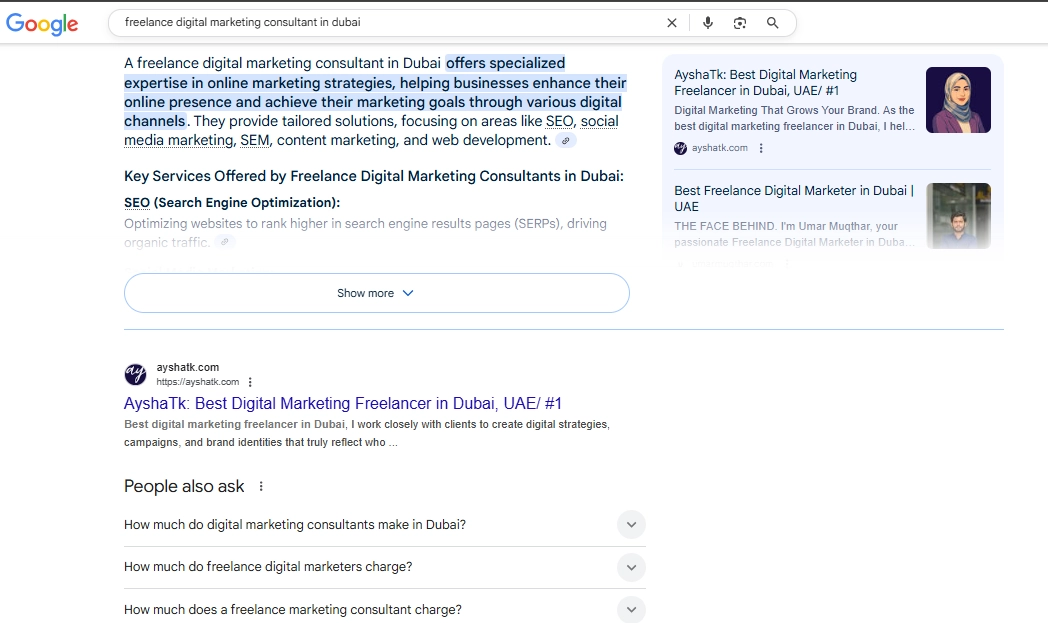Image resolution: width=1048 pixels, height=623 pixels.
Task: Click ayshatk.com domain in side card
Action: click(x=720, y=148)
